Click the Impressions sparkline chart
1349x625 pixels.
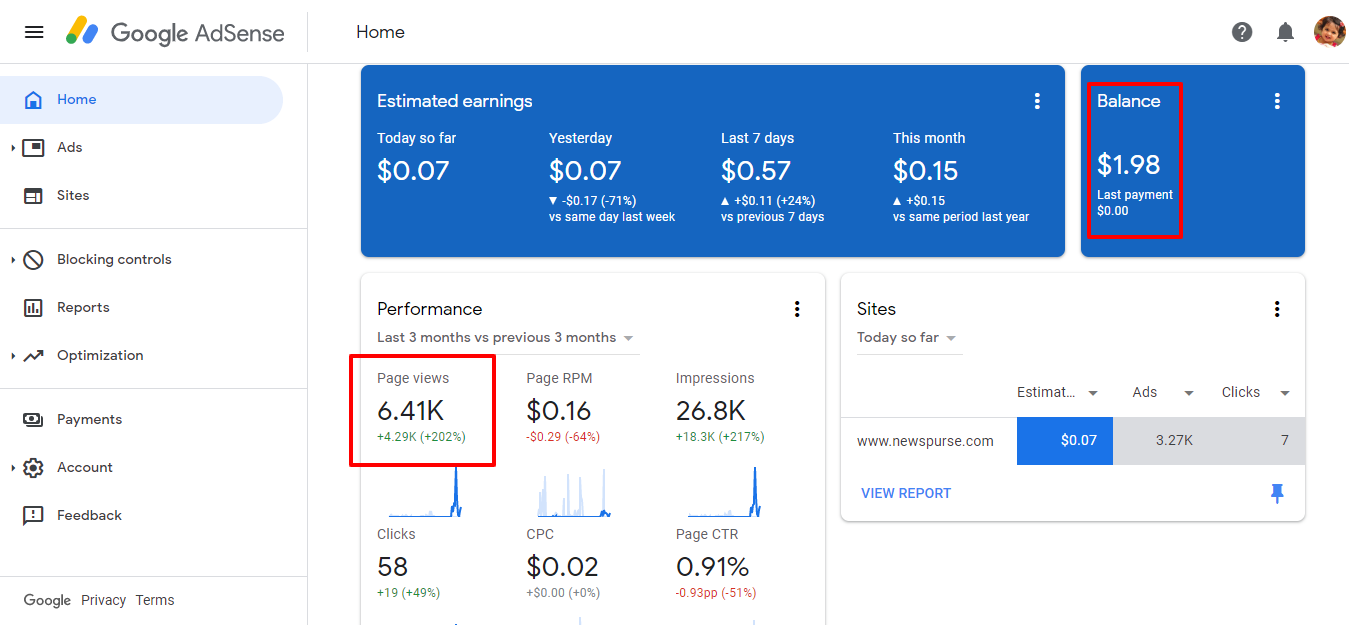coord(724,492)
